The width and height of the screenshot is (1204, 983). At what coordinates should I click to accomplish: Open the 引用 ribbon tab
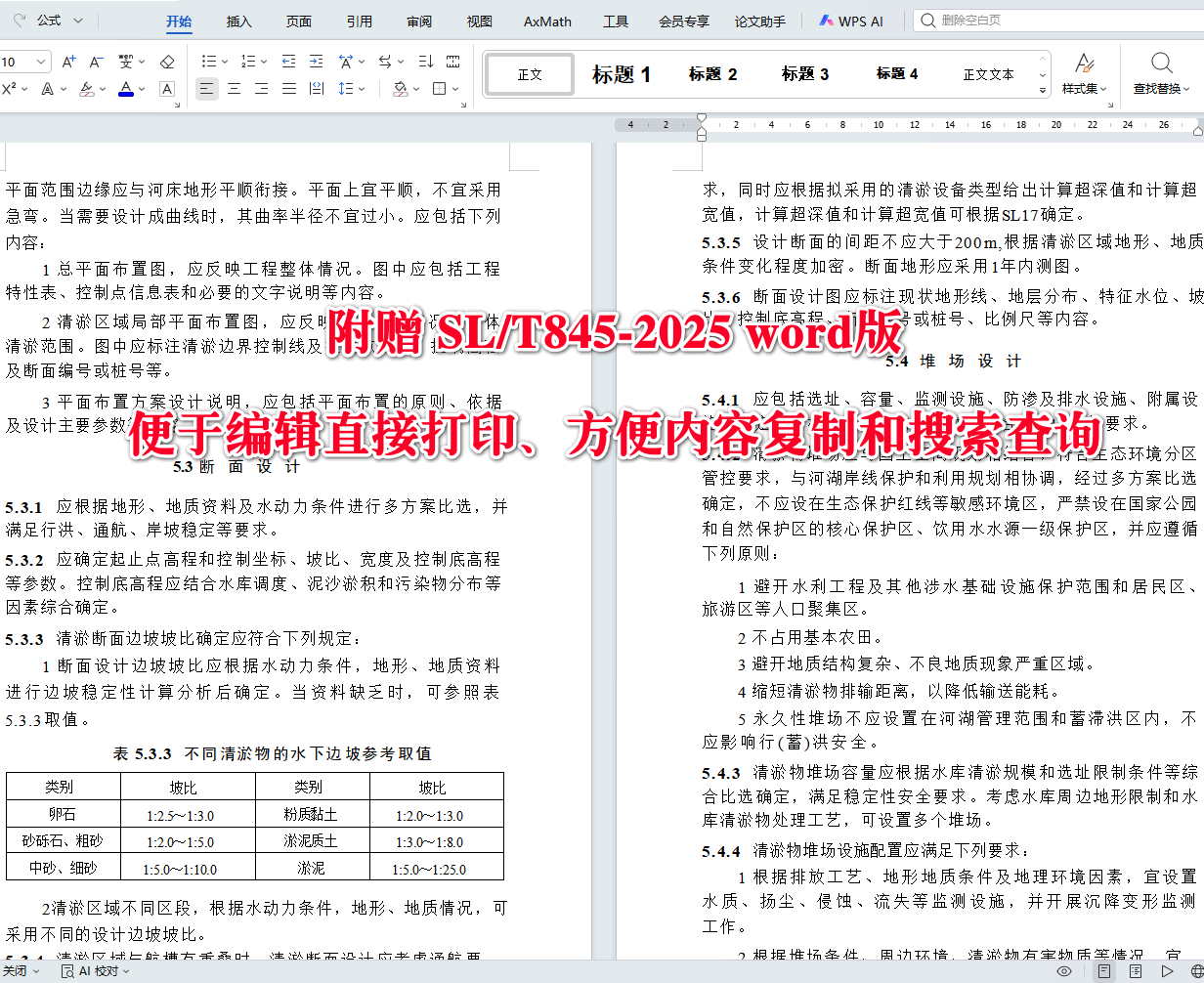(x=359, y=21)
